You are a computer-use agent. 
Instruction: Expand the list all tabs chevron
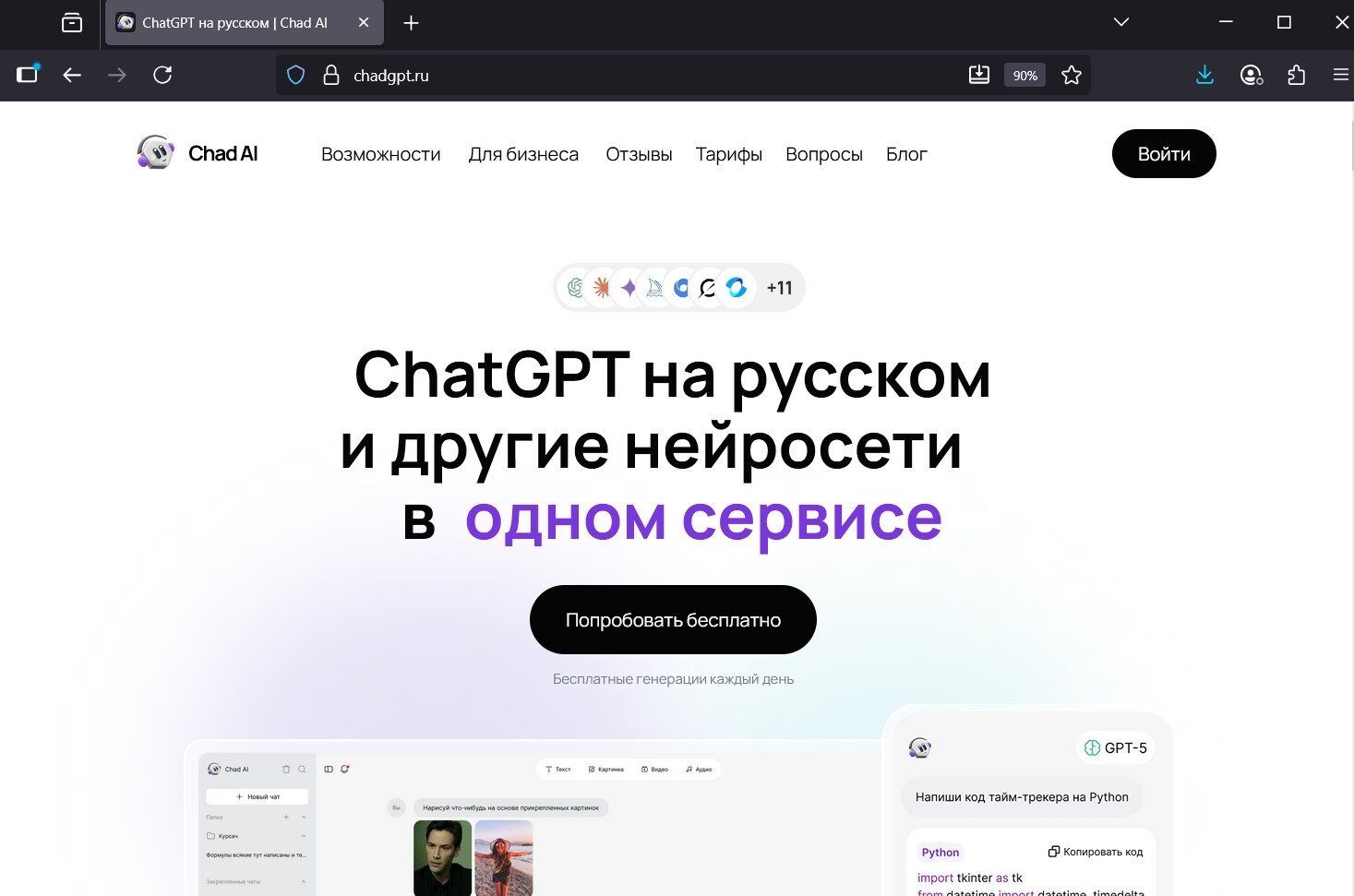click(x=1120, y=22)
